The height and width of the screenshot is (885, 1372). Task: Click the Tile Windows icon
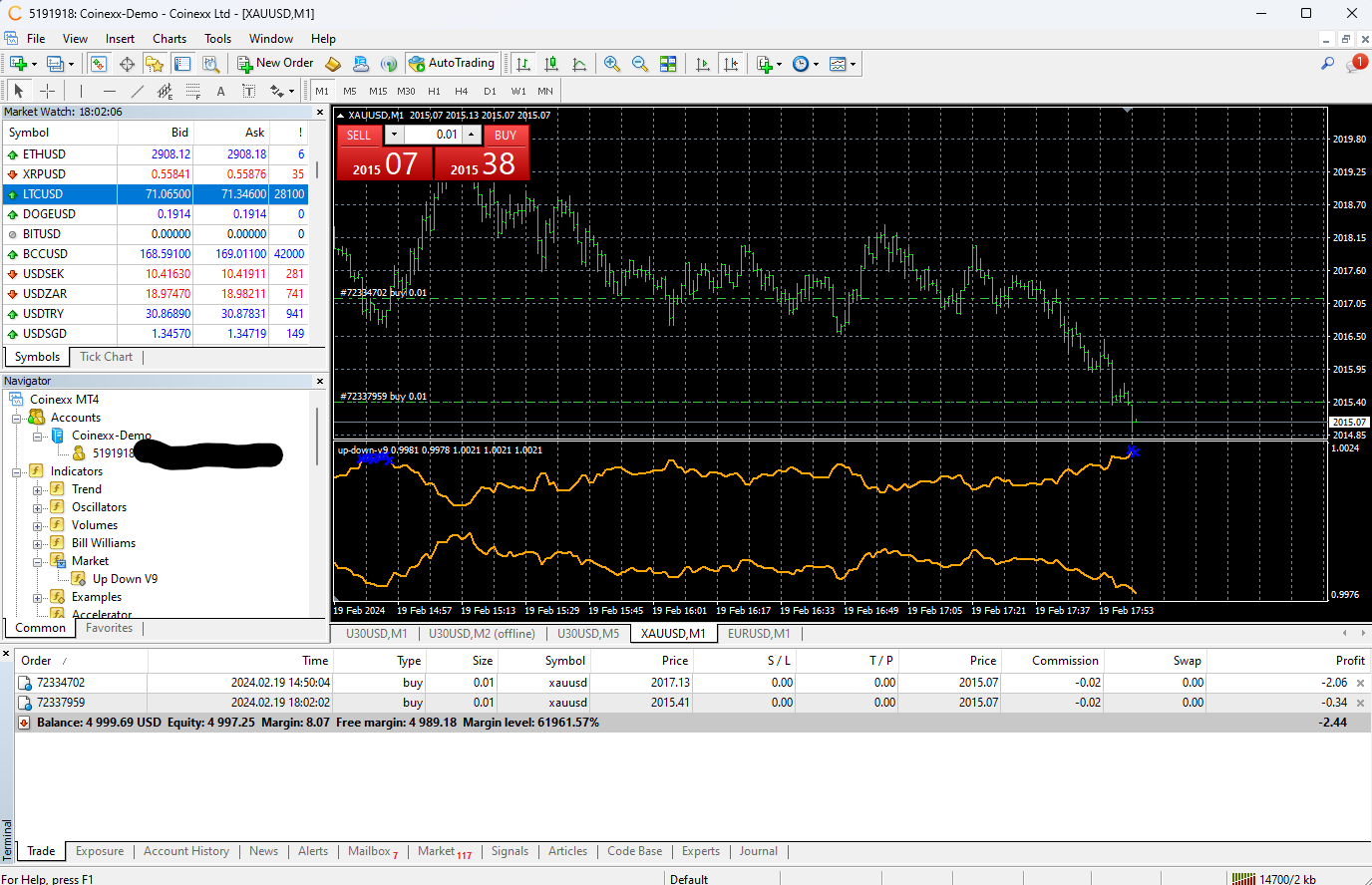pyautogui.click(x=668, y=64)
